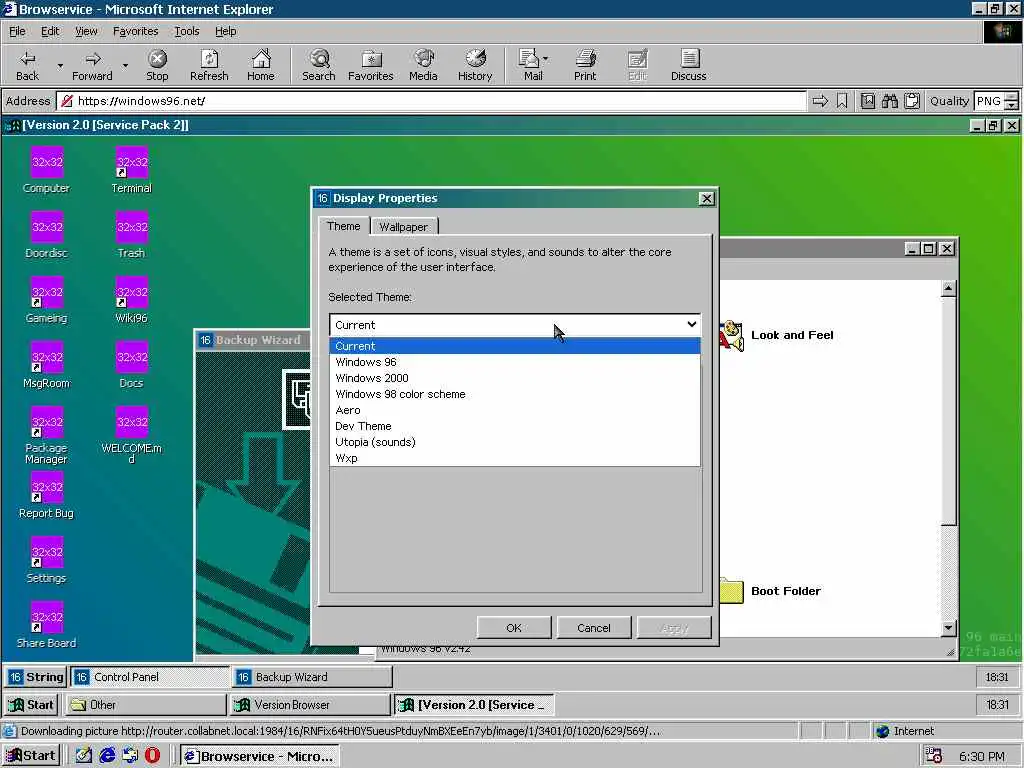Viewport: 1024px width, 768px height.
Task: Switch to the Wallpaper tab
Action: click(404, 227)
